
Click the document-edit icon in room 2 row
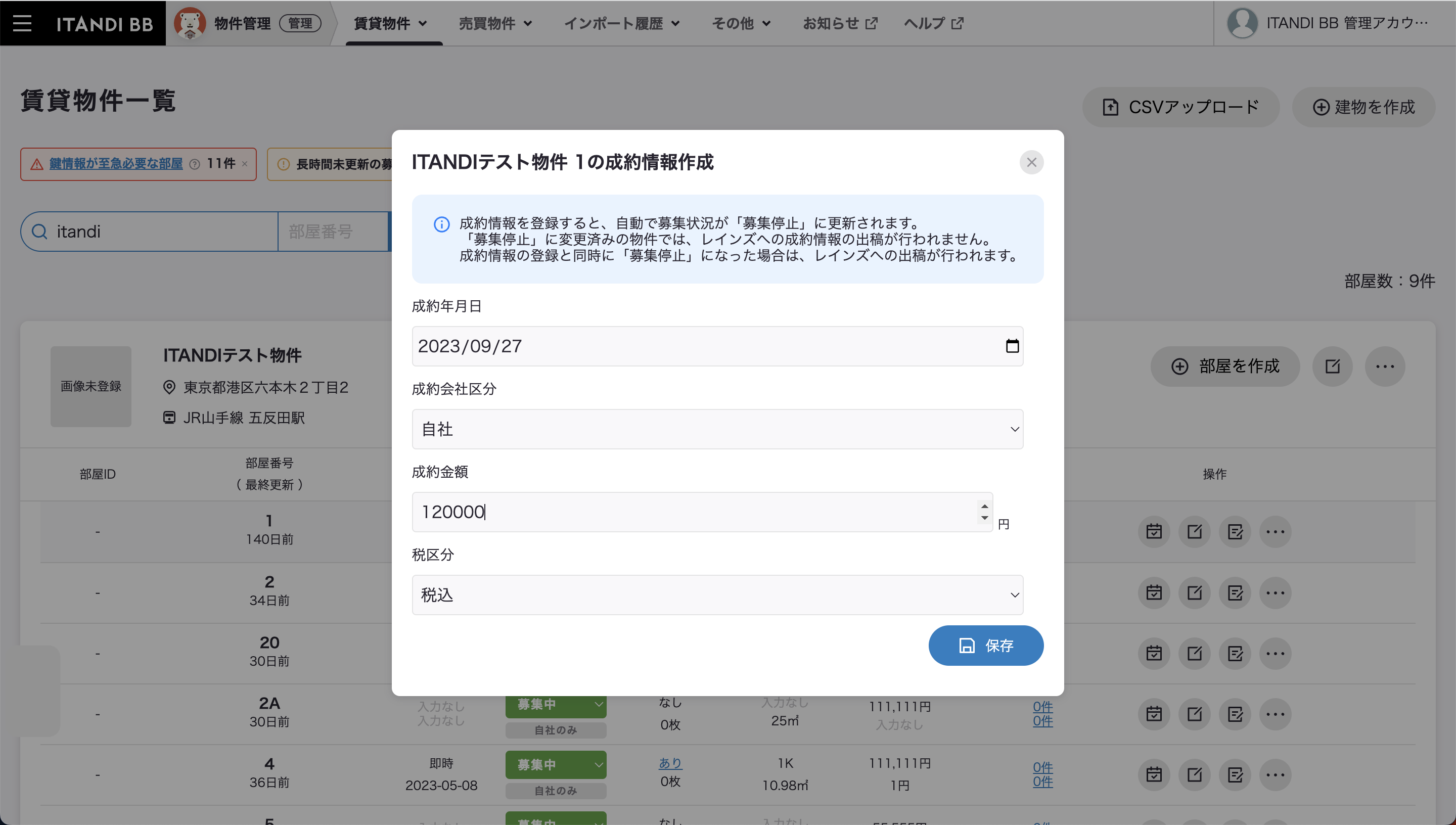click(x=1235, y=592)
